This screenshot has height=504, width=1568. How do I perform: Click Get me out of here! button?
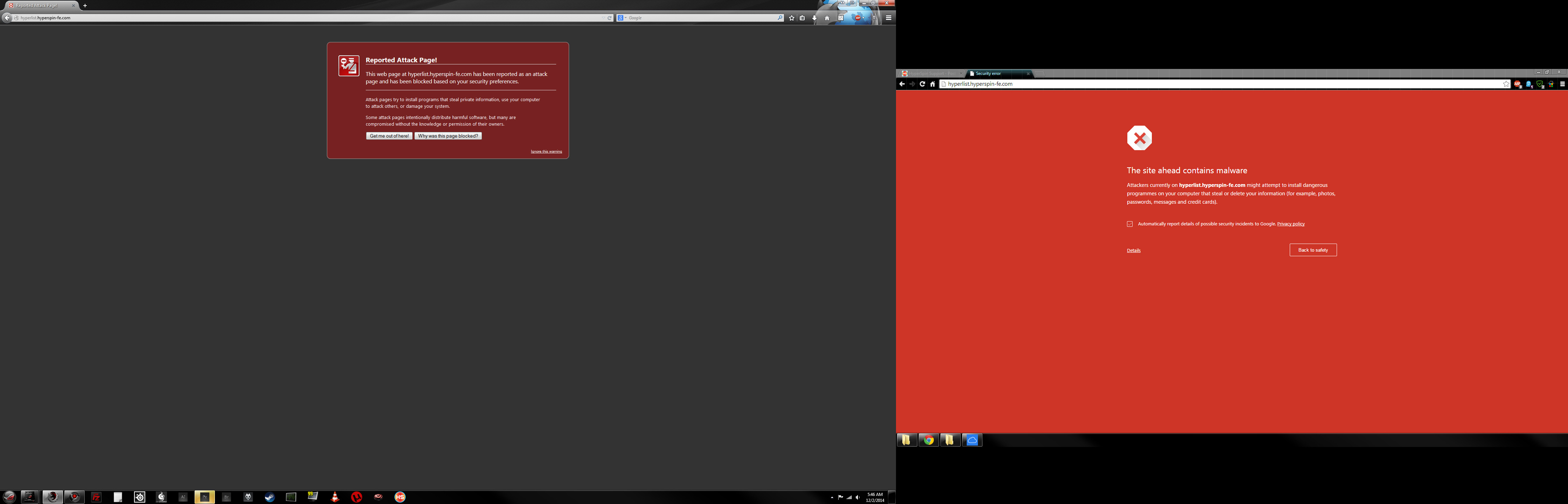[x=389, y=136]
